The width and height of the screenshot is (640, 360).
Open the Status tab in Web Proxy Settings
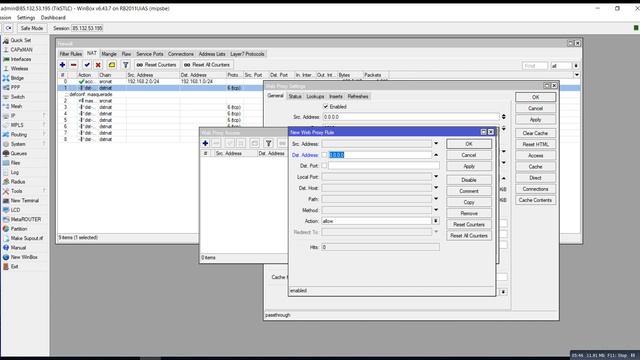pyautogui.click(x=295, y=96)
